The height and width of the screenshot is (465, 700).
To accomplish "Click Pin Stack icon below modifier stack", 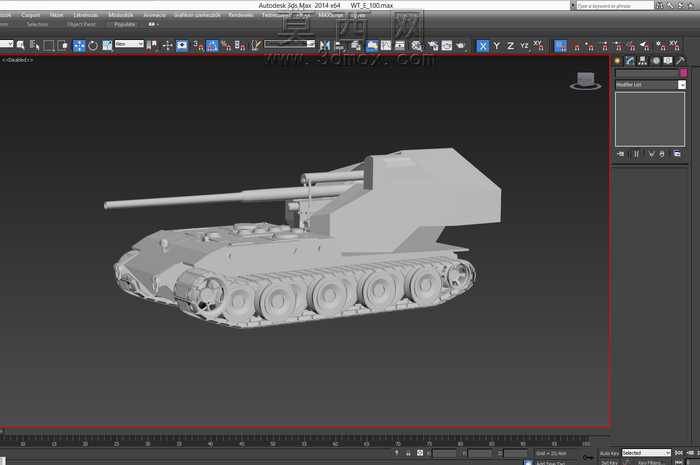I will [621, 154].
